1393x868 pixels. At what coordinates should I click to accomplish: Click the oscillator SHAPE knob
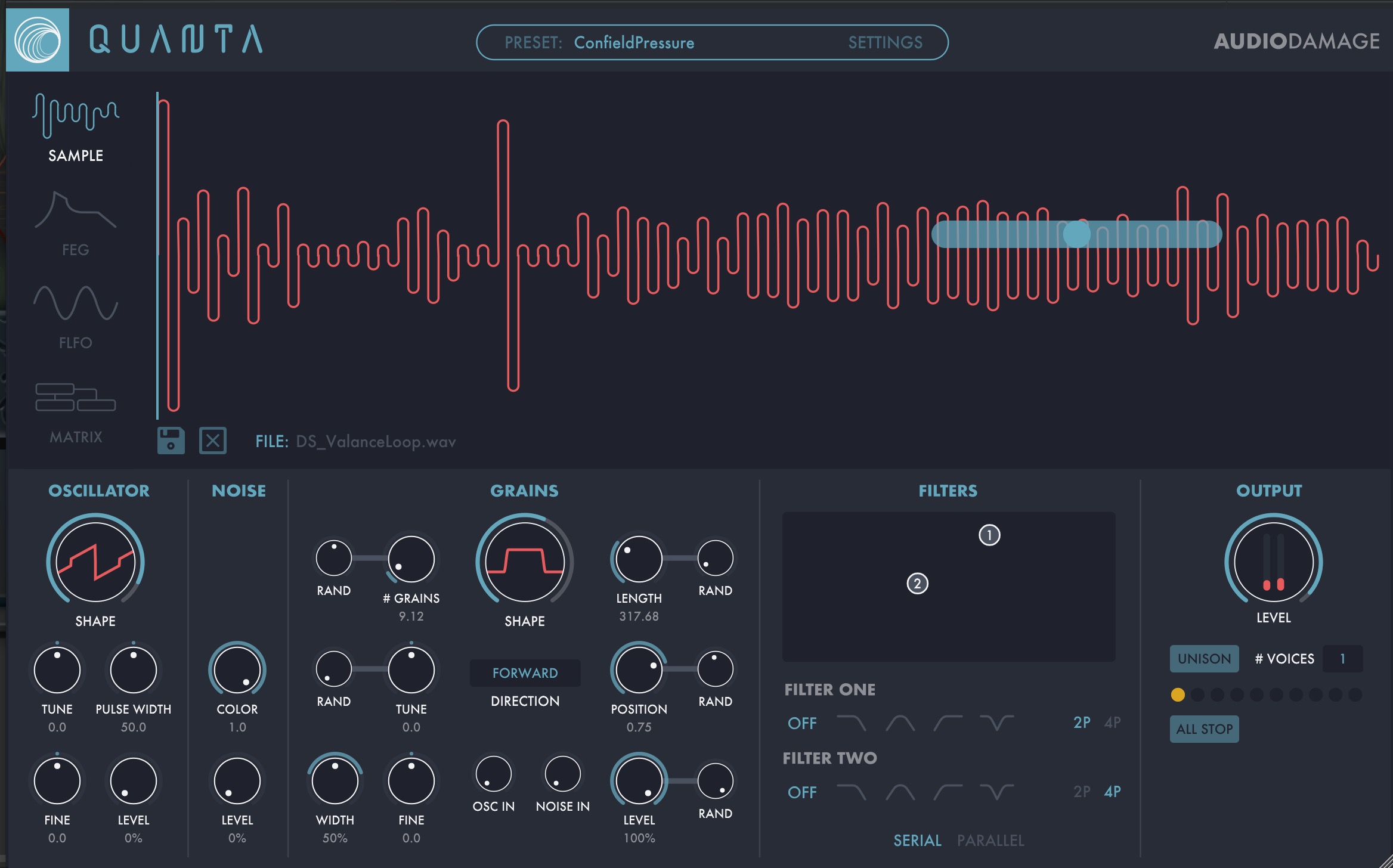point(95,562)
